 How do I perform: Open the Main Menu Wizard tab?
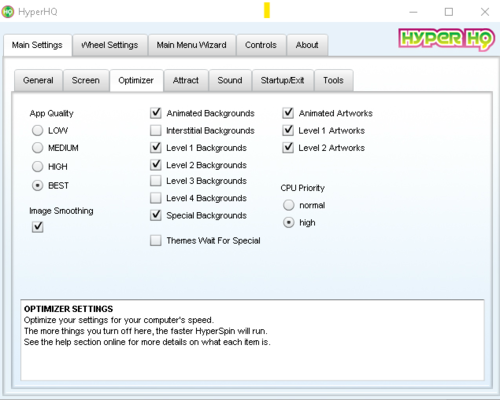pos(192,45)
